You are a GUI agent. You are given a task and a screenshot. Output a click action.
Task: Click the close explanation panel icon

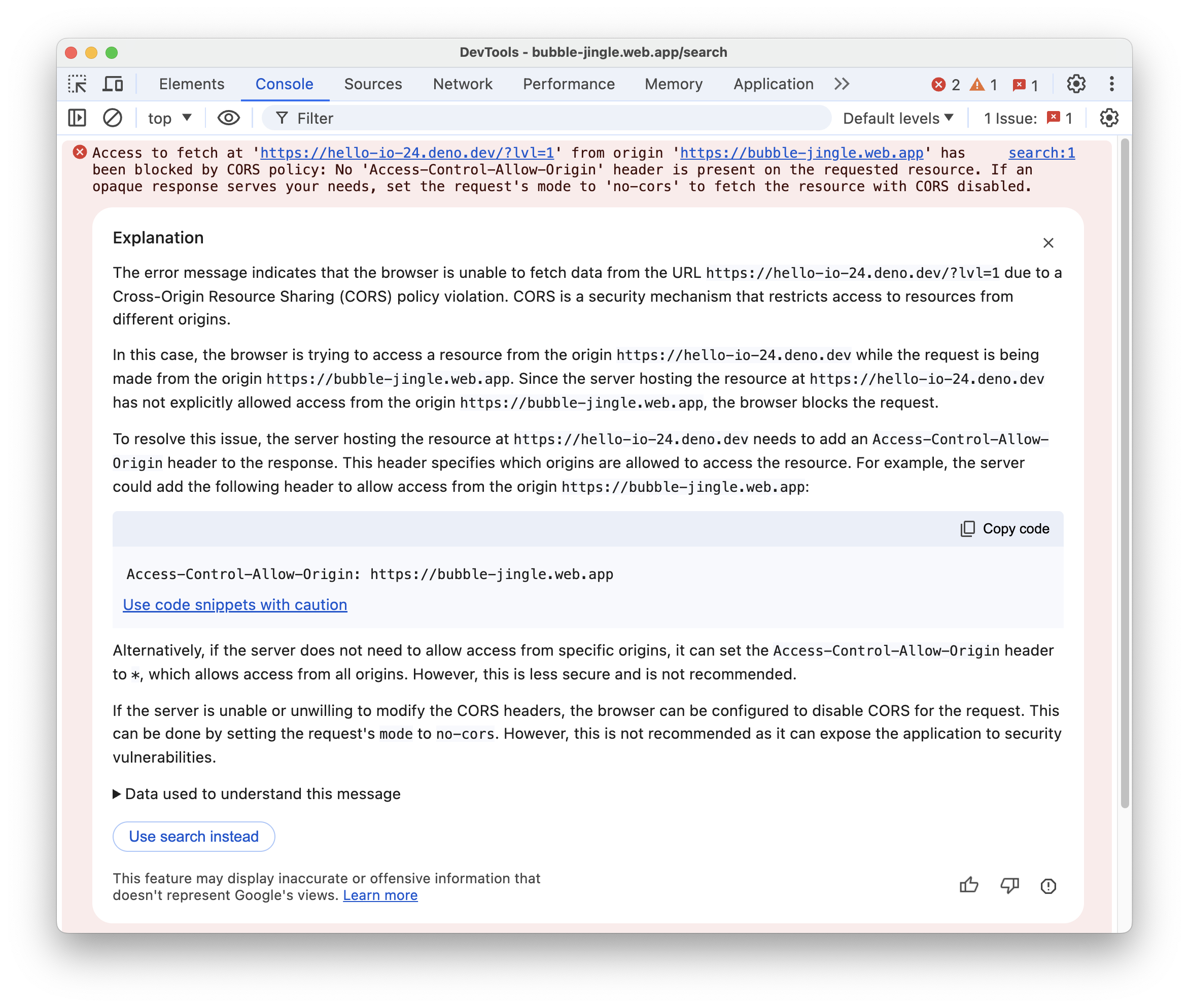click(1048, 242)
